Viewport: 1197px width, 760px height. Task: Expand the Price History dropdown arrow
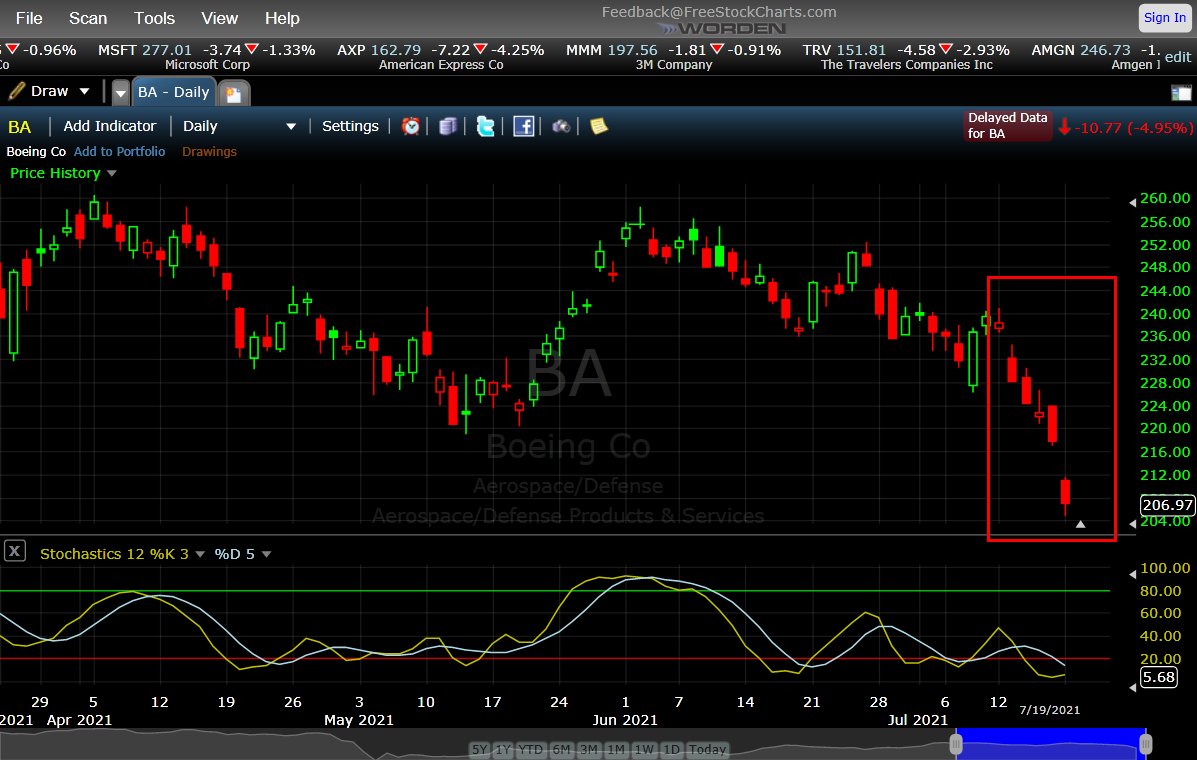tap(111, 174)
